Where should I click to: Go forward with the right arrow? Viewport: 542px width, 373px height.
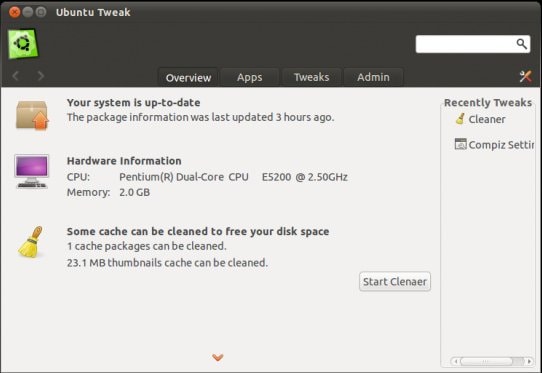point(40,76)
